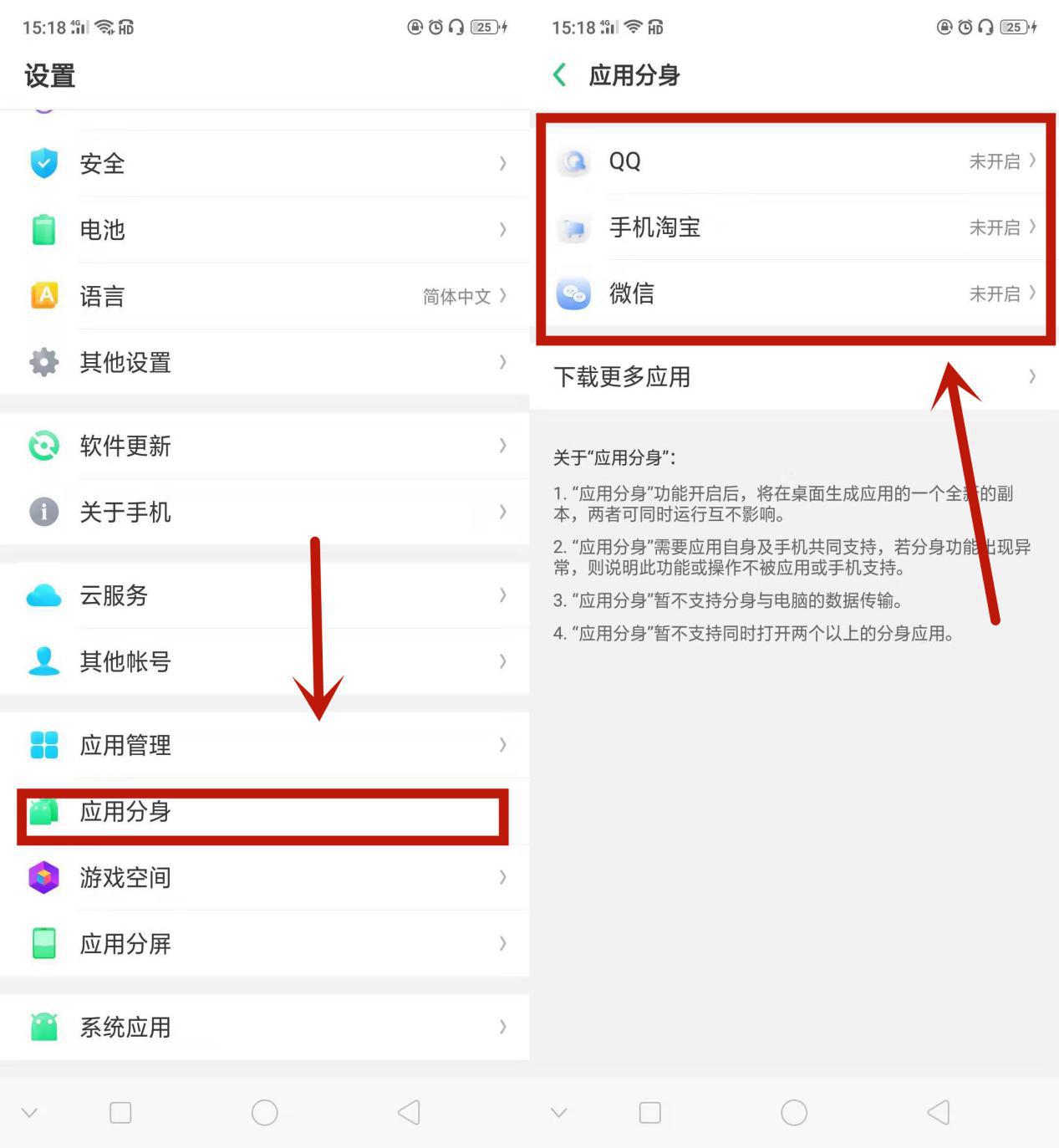Click the 云服务 cloud services icon
Image resolution: width=1059 pixels, height=1148 pixels.
pyautogui.click(x=44, y=596)
